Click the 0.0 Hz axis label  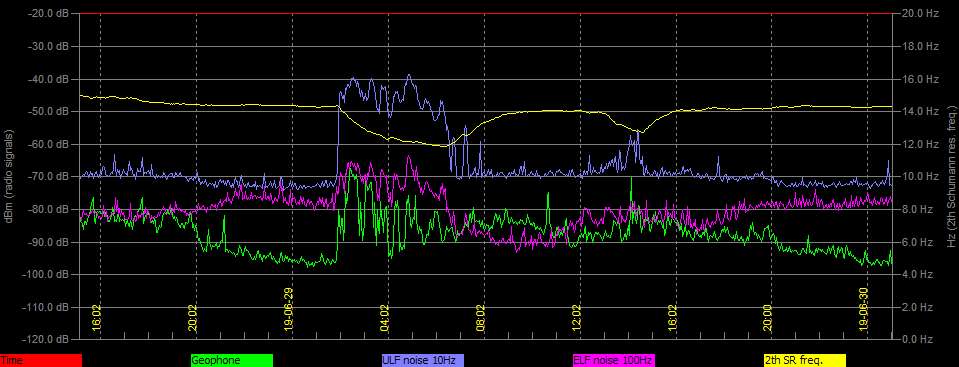coord(918,339)
